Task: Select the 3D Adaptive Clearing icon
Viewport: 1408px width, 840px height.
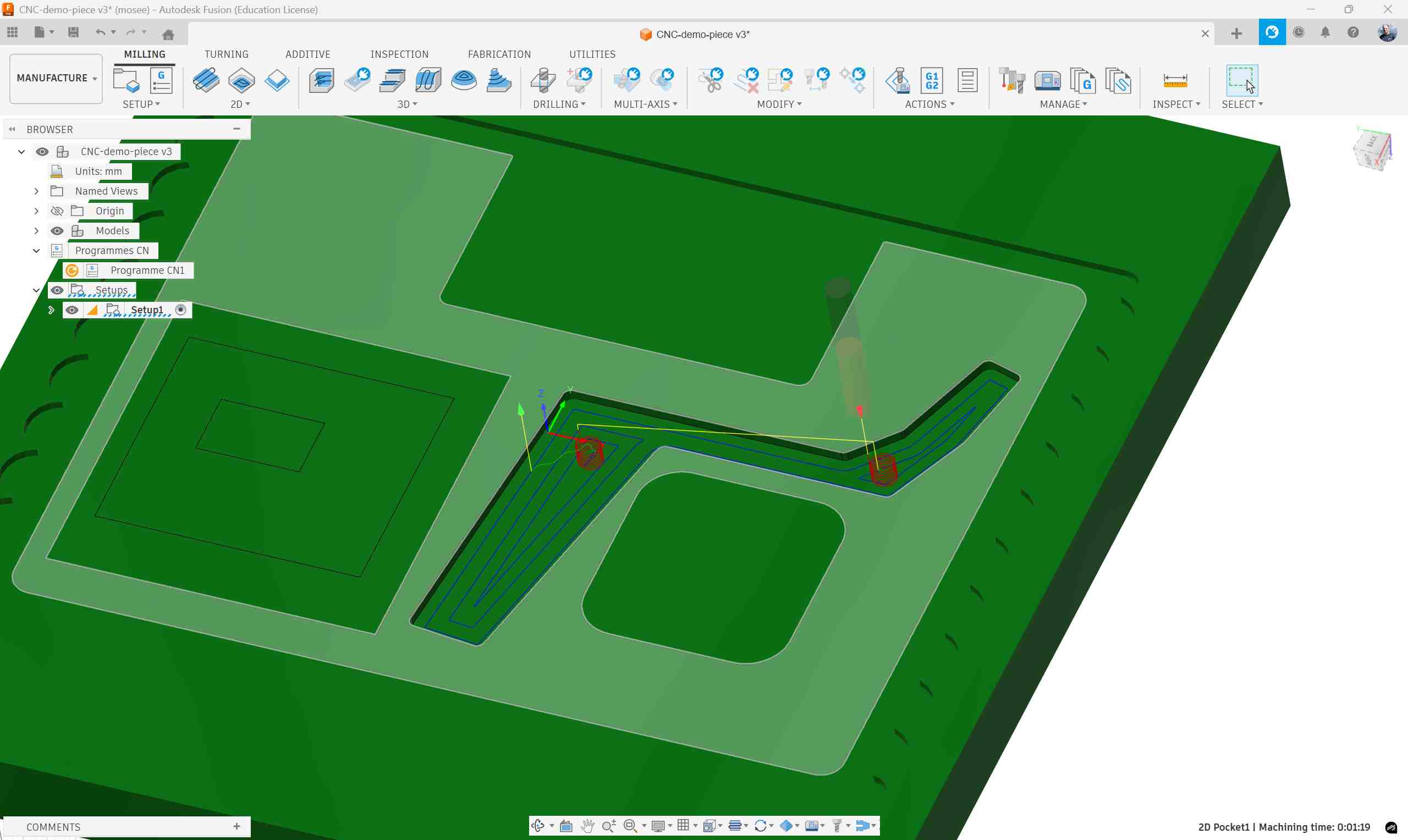Action: pyautogui.click(x=322, y=80)
